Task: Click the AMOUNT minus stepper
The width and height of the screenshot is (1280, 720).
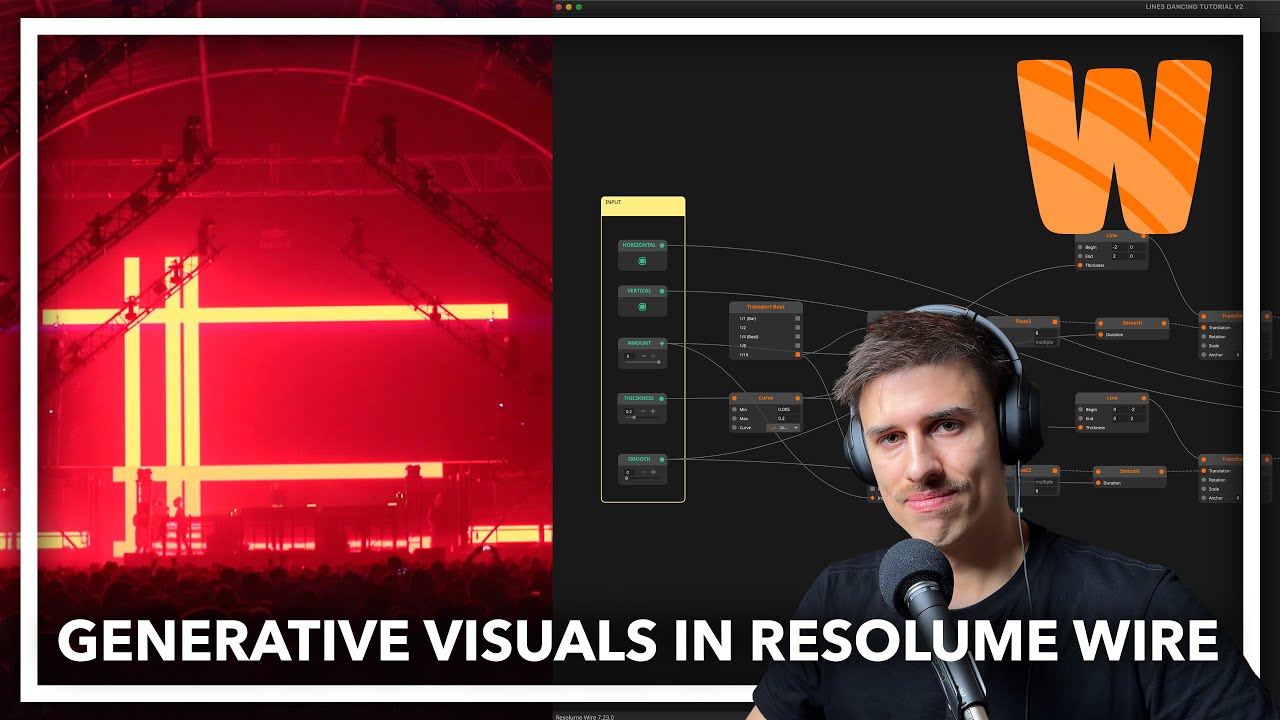Action: pos(643,356)
